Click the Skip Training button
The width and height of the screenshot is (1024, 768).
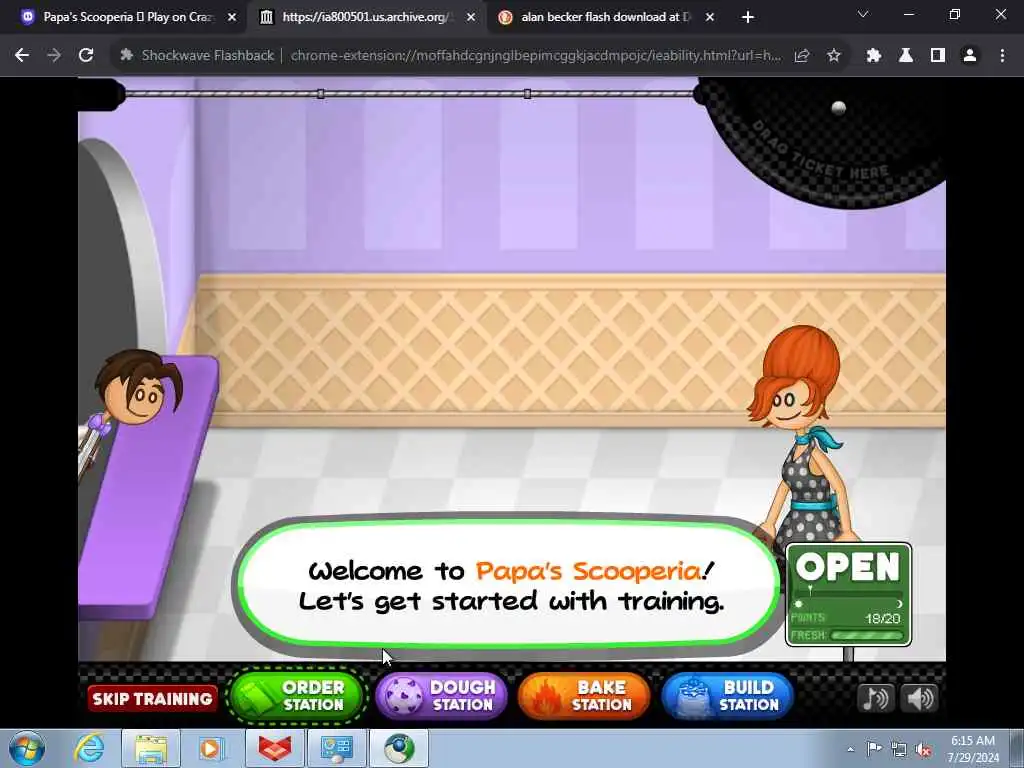tap(152, 698)
